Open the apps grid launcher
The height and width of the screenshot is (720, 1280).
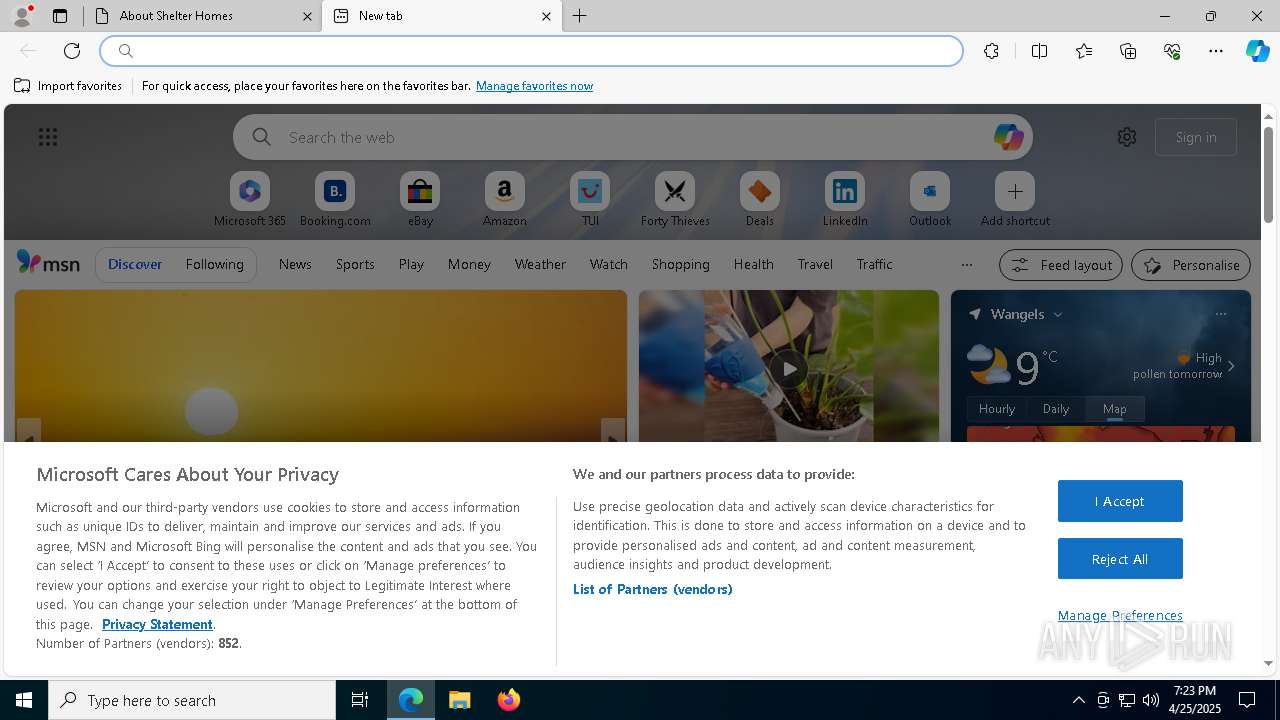[48, 137]
